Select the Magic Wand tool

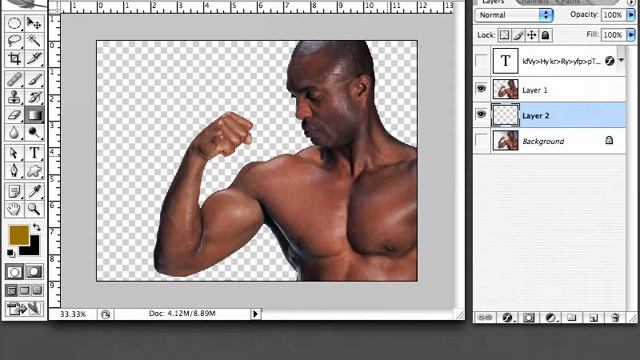[34, 41]
